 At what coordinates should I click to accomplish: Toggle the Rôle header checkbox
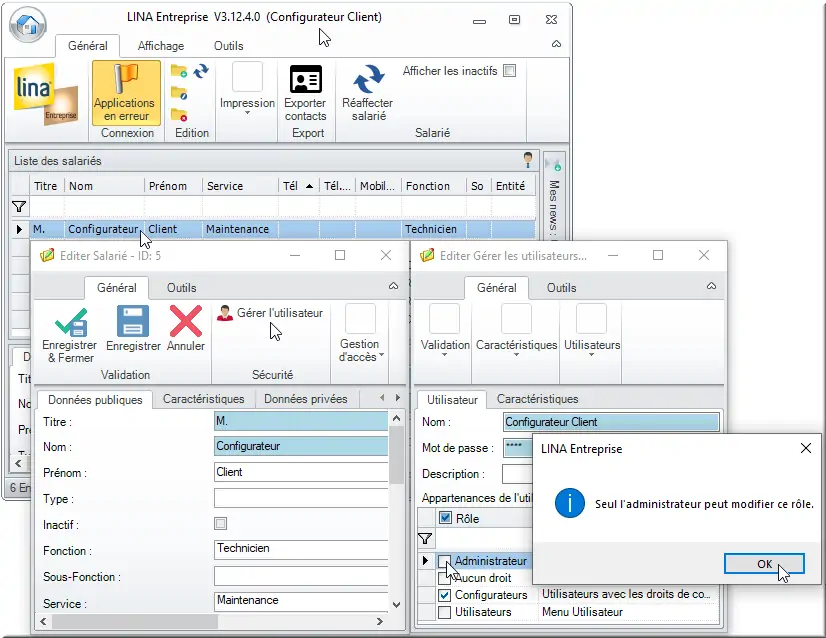445,518
